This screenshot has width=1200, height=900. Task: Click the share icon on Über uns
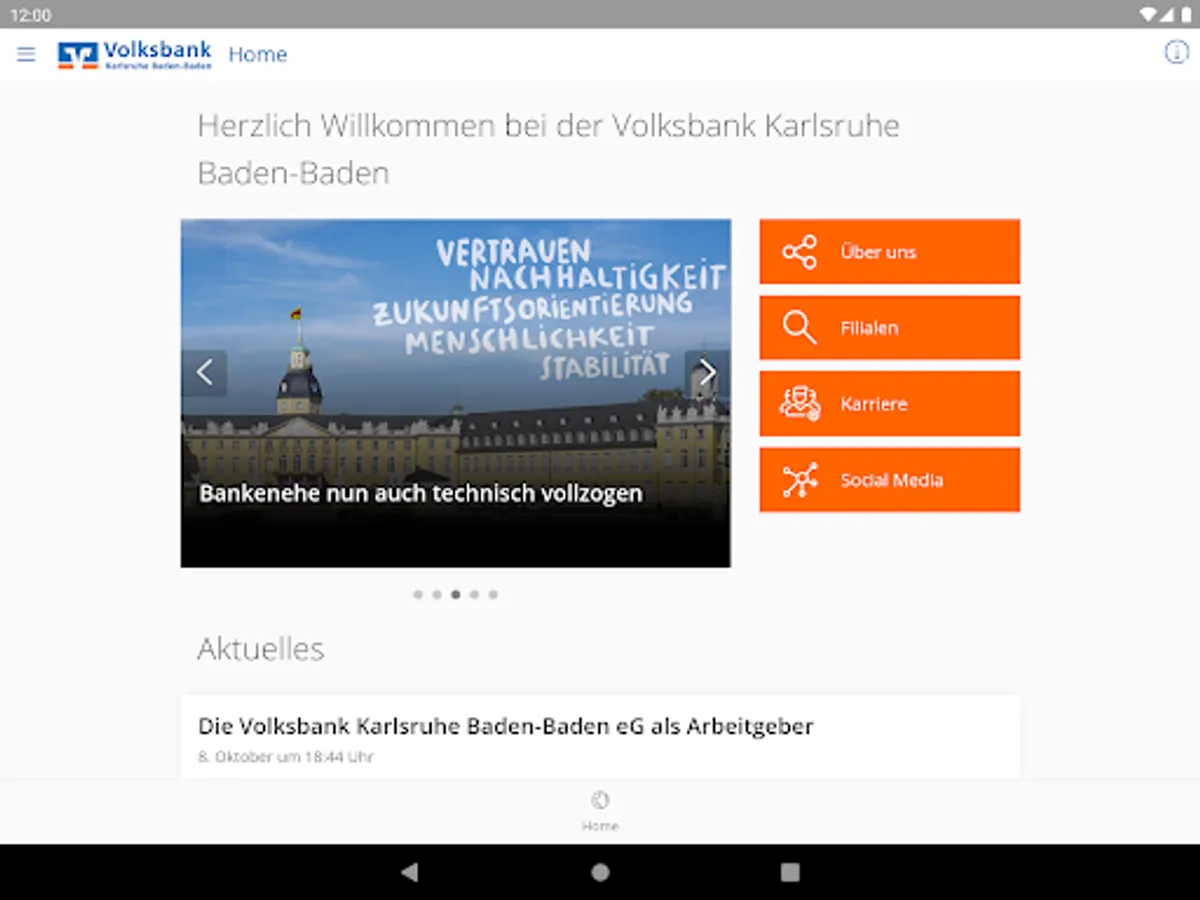coord(800,252)
